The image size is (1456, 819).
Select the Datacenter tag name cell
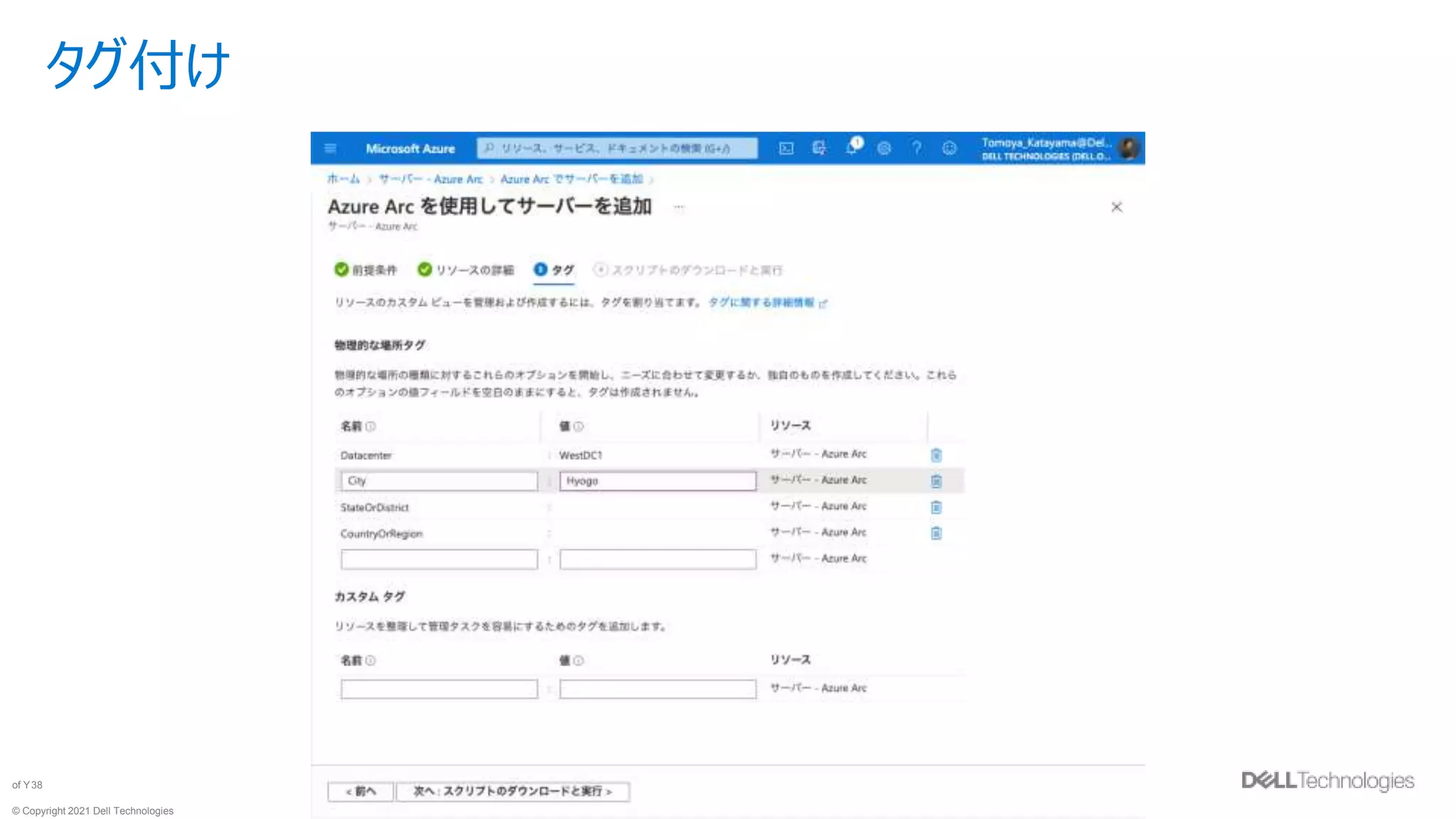point(366,455)
